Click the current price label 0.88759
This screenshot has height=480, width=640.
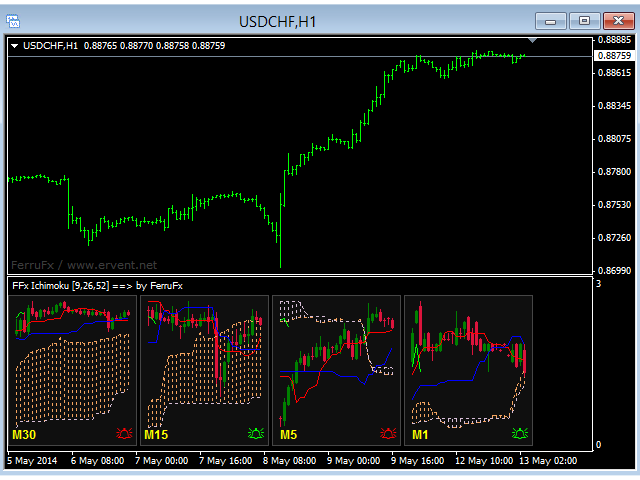[614, 56]
